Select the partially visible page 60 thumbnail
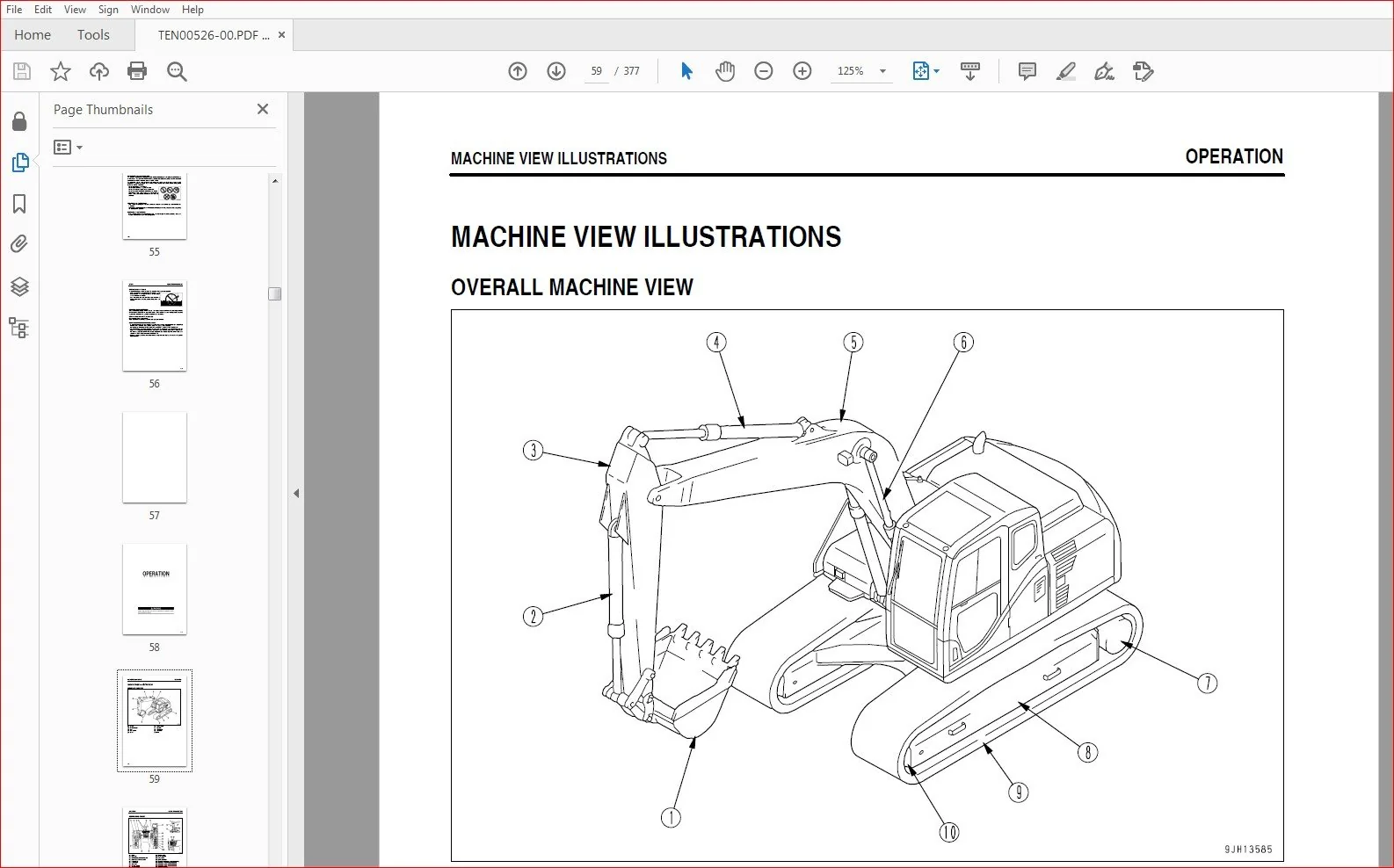Viewport: 1394px width, 868px height. (x=155, y=837)
